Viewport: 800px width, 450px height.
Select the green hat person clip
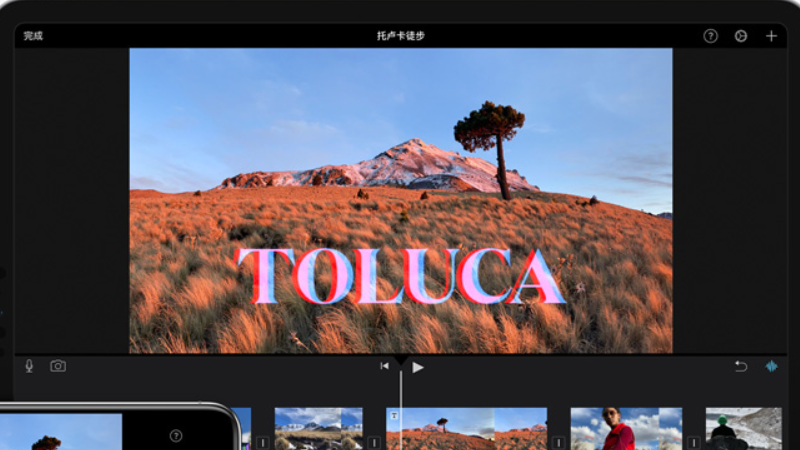pyautogui.click(x=743, y=429)
